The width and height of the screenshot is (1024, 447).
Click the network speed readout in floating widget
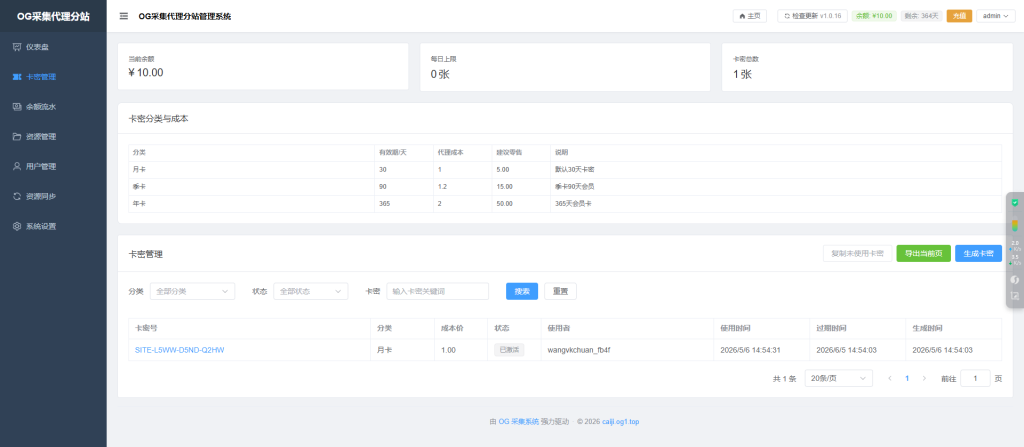pyautogui.click(x=1015, y=253)
